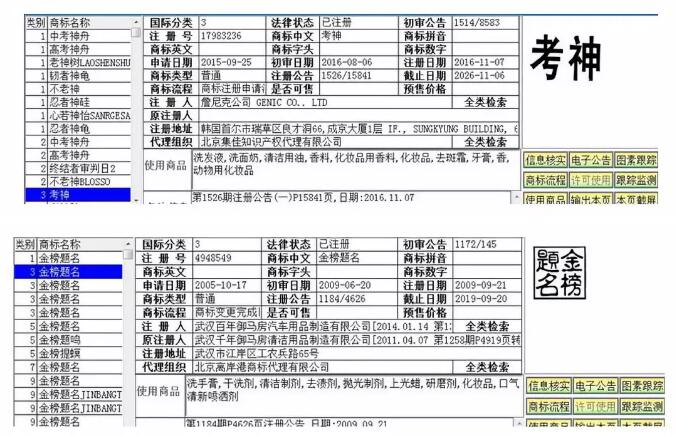Select class 1 金榜题名 row
The width and height of the screenshot is (676, 435).
(69, 258)
